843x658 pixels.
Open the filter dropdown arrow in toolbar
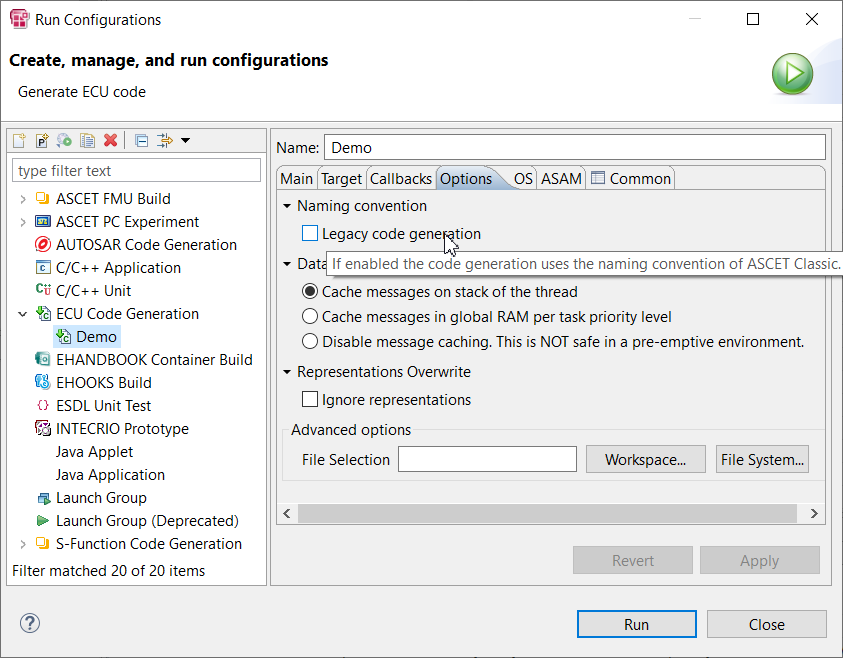click(185, 141)
